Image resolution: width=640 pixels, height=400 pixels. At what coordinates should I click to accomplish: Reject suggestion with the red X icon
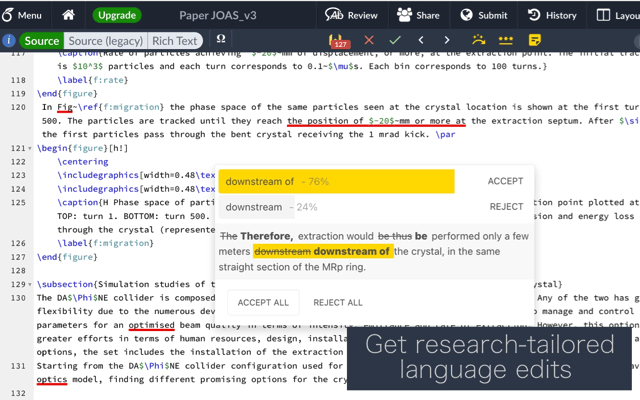pos(369,41)
